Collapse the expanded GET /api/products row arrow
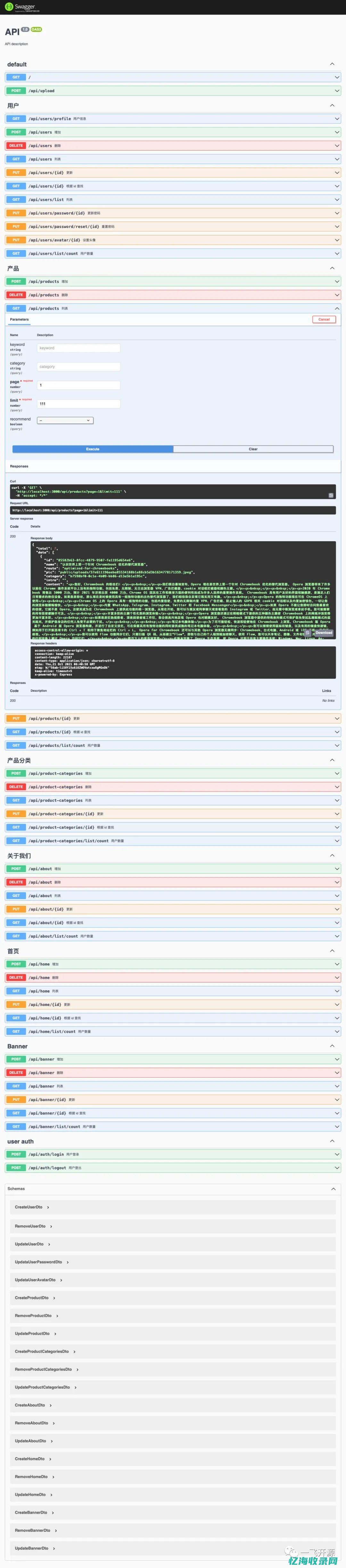Screen dimensions: 346x1568 (337, 308)
